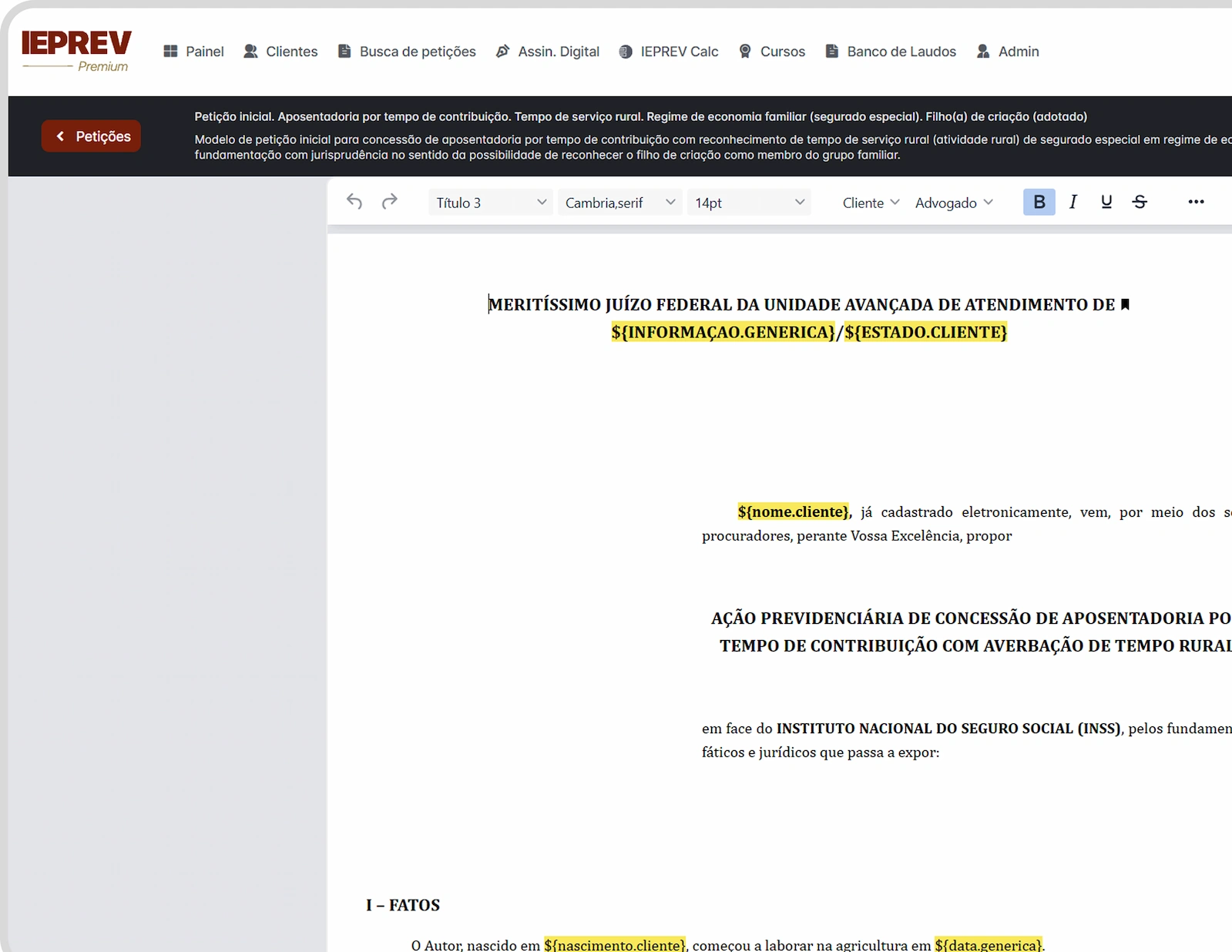
Task: Toggle italic formatting
Action: 1073,202
